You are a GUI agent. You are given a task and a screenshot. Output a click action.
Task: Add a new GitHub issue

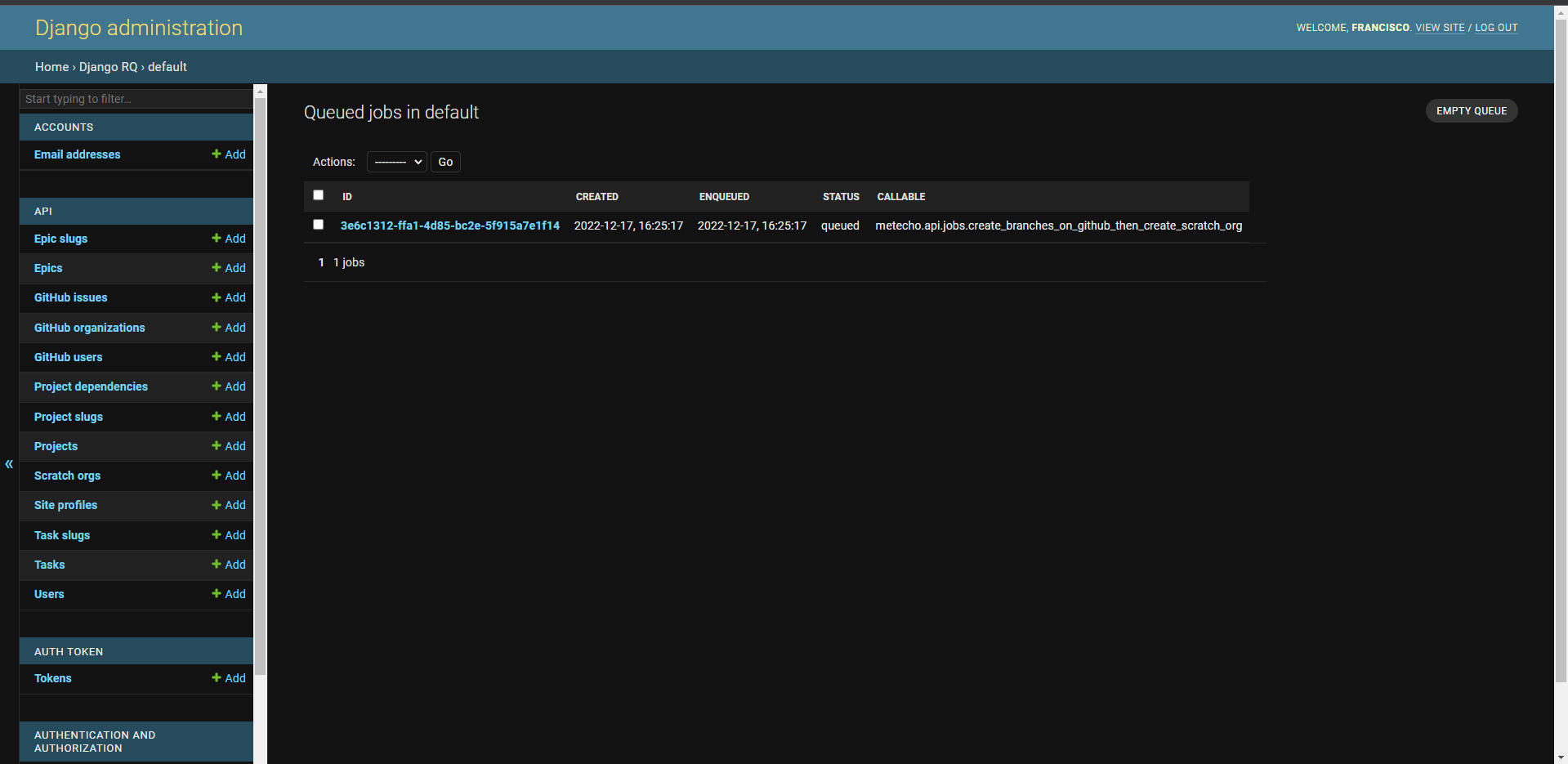(x=229, y=297)
